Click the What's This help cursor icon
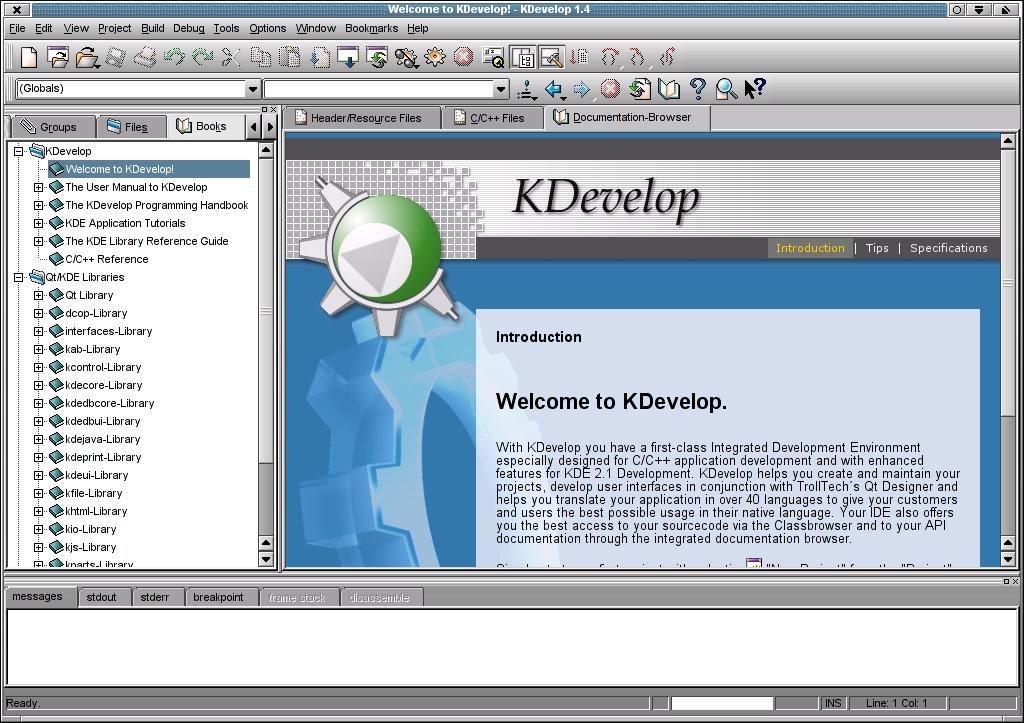Viewport: 1024px width, 723px height. click(x=756, y=89)
